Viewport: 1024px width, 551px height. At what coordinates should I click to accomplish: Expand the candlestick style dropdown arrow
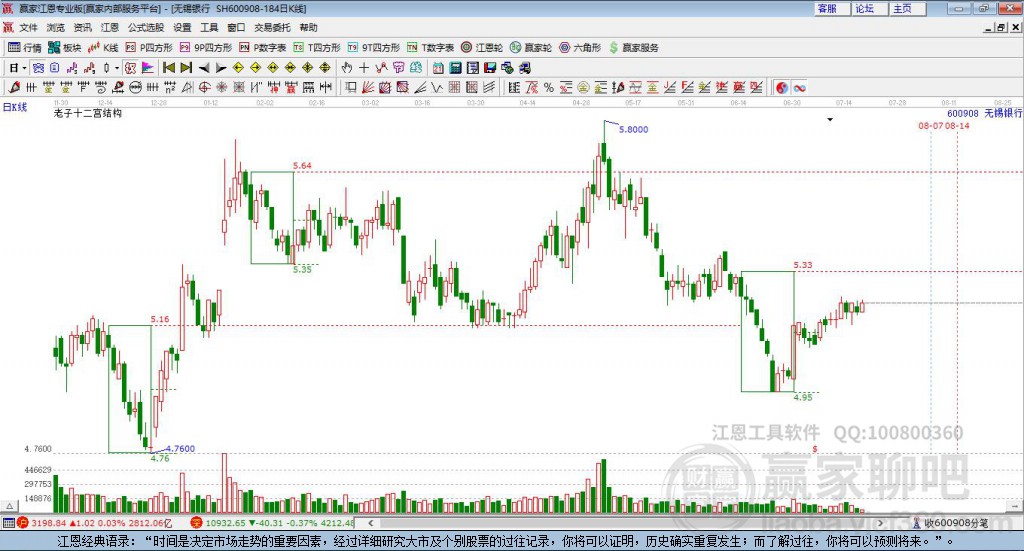pos(117,68)
